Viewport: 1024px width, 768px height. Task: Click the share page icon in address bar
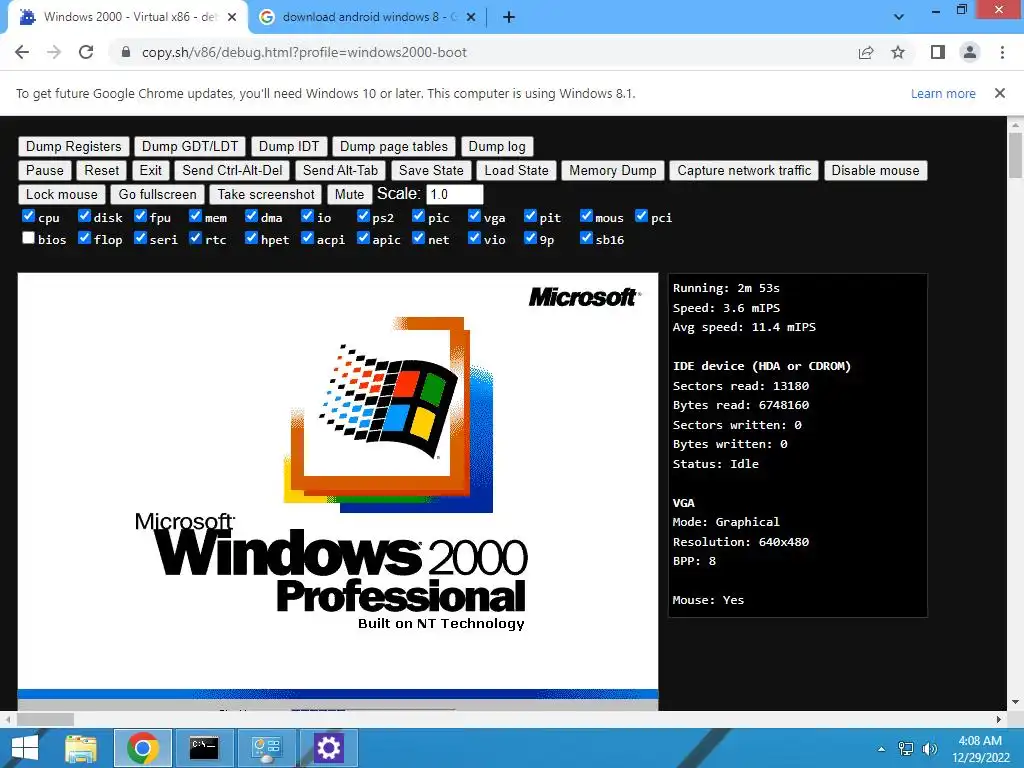tap(866, 52)
